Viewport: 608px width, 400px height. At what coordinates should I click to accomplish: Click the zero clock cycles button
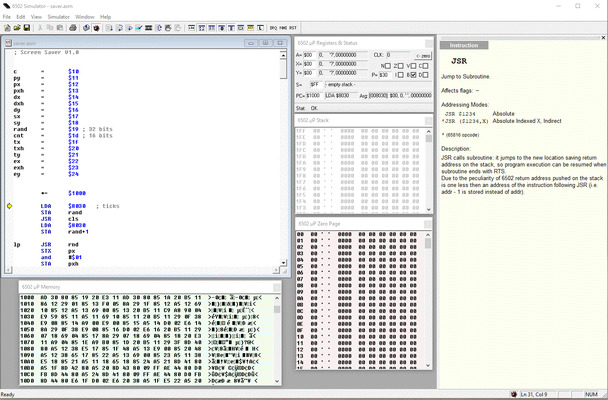[423, 55]
